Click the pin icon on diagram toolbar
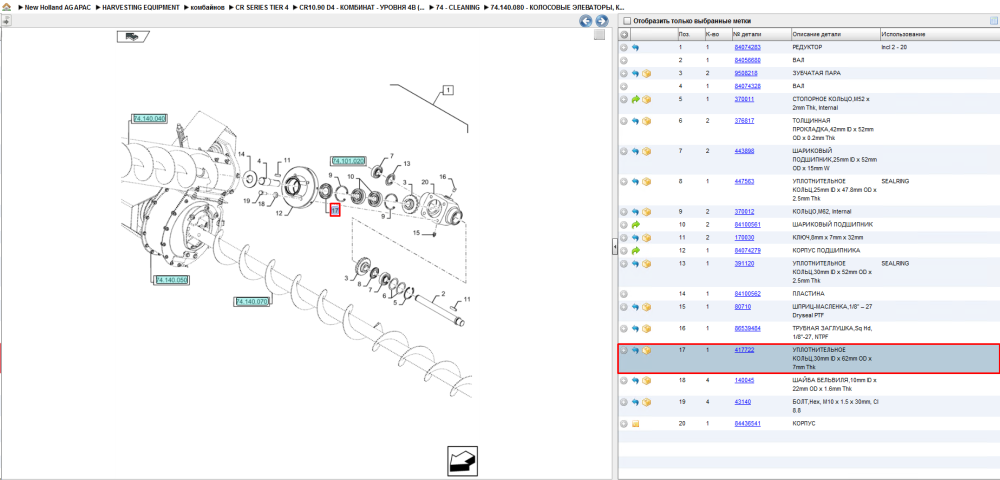The height and width of the screenshot is (480, 1000). [x=6, y=20]
